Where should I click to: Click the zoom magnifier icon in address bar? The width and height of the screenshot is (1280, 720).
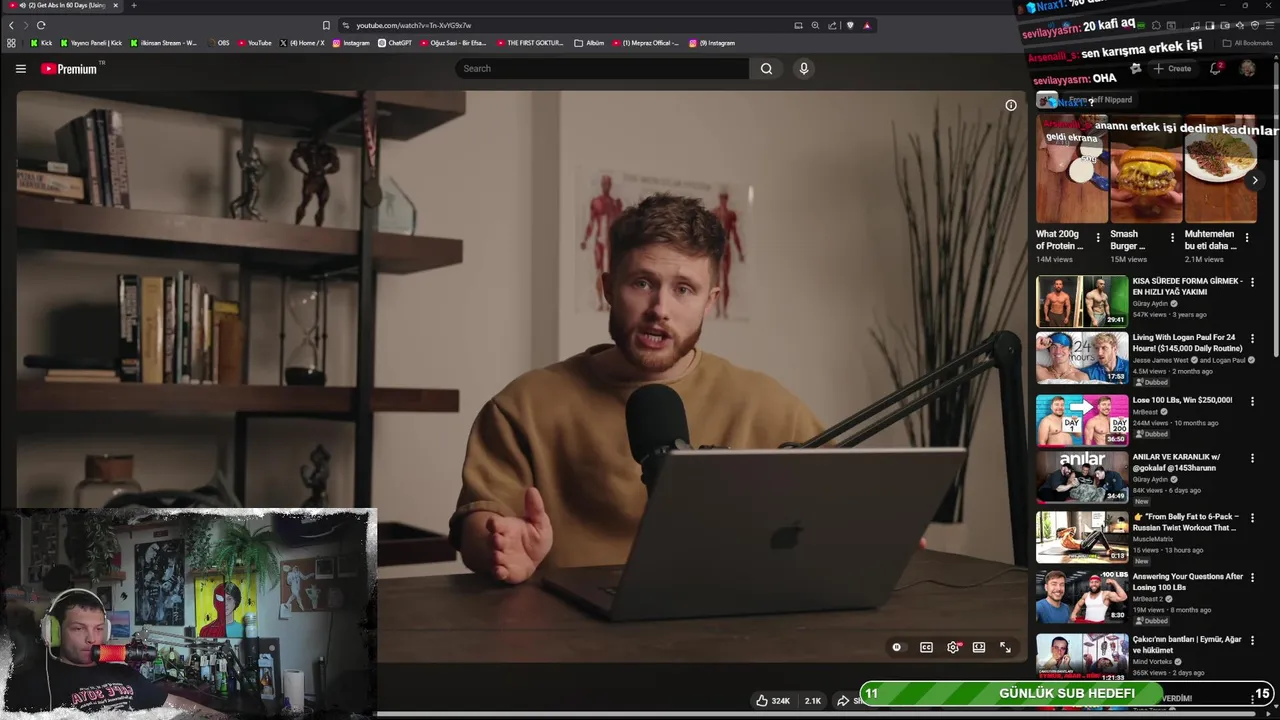tap(815, 25)
